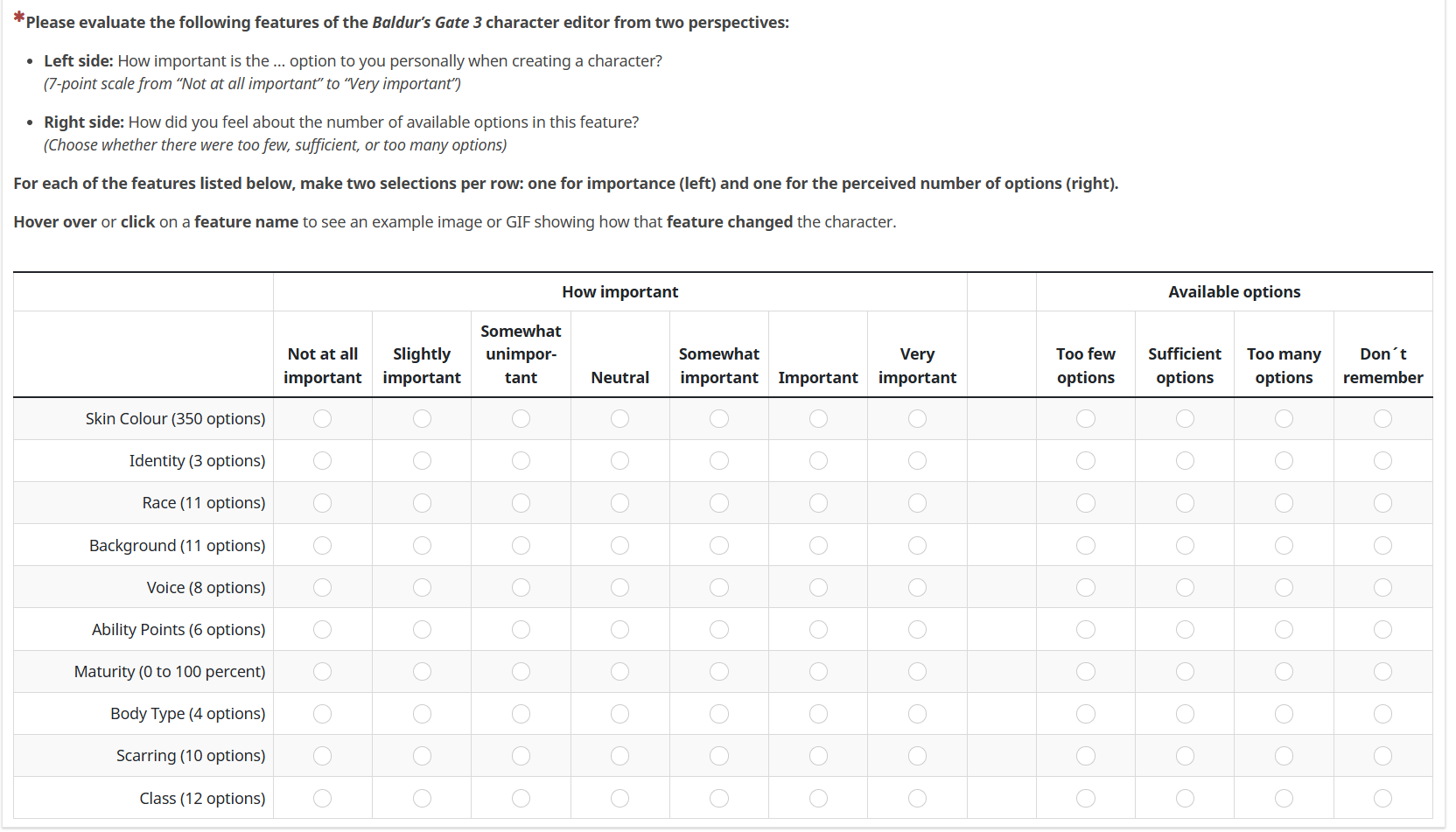Choose Sufficient options for Background

[x=1185, y=546]
